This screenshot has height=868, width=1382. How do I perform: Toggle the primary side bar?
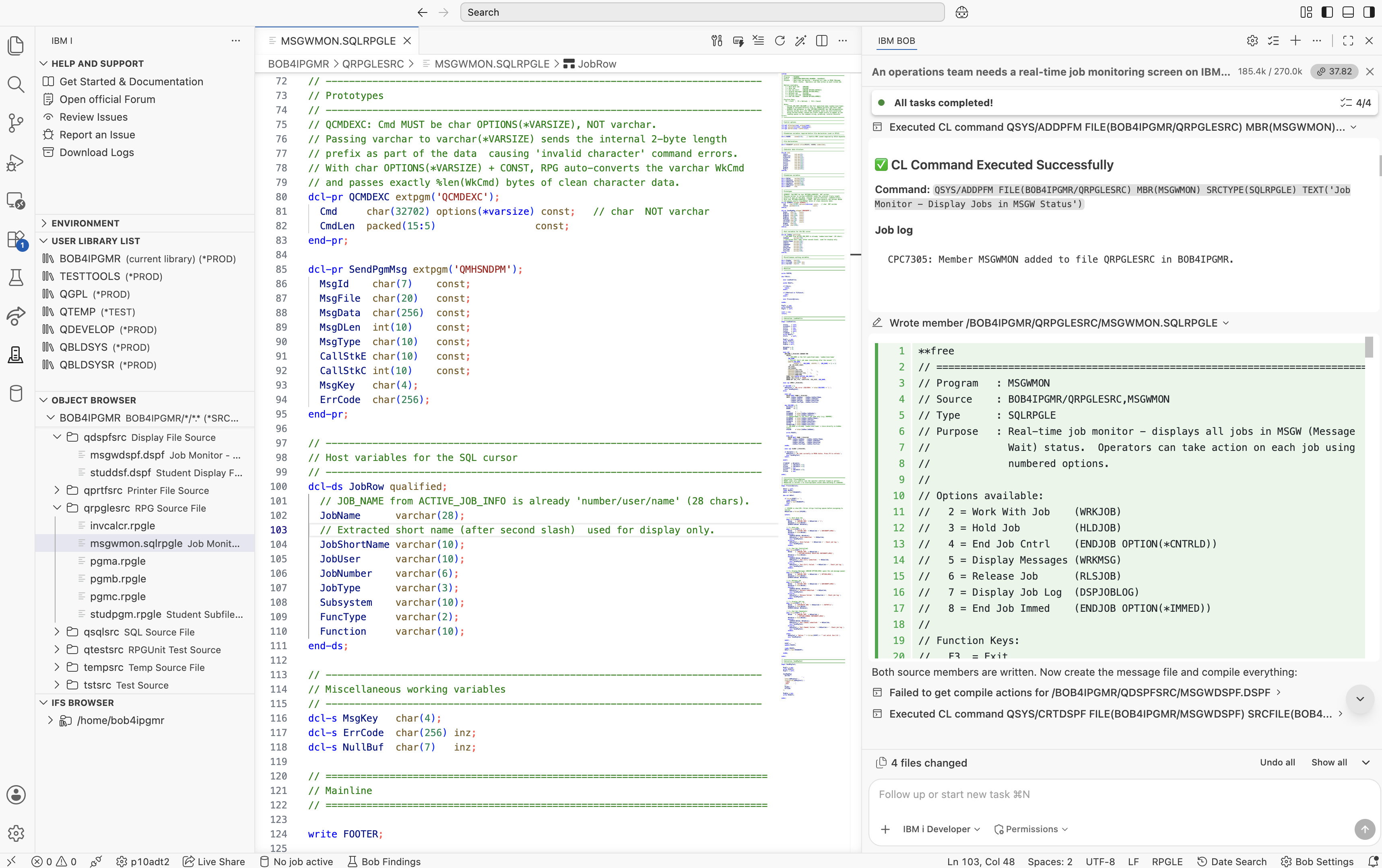pyautogui.click(x=1327, y=12)
